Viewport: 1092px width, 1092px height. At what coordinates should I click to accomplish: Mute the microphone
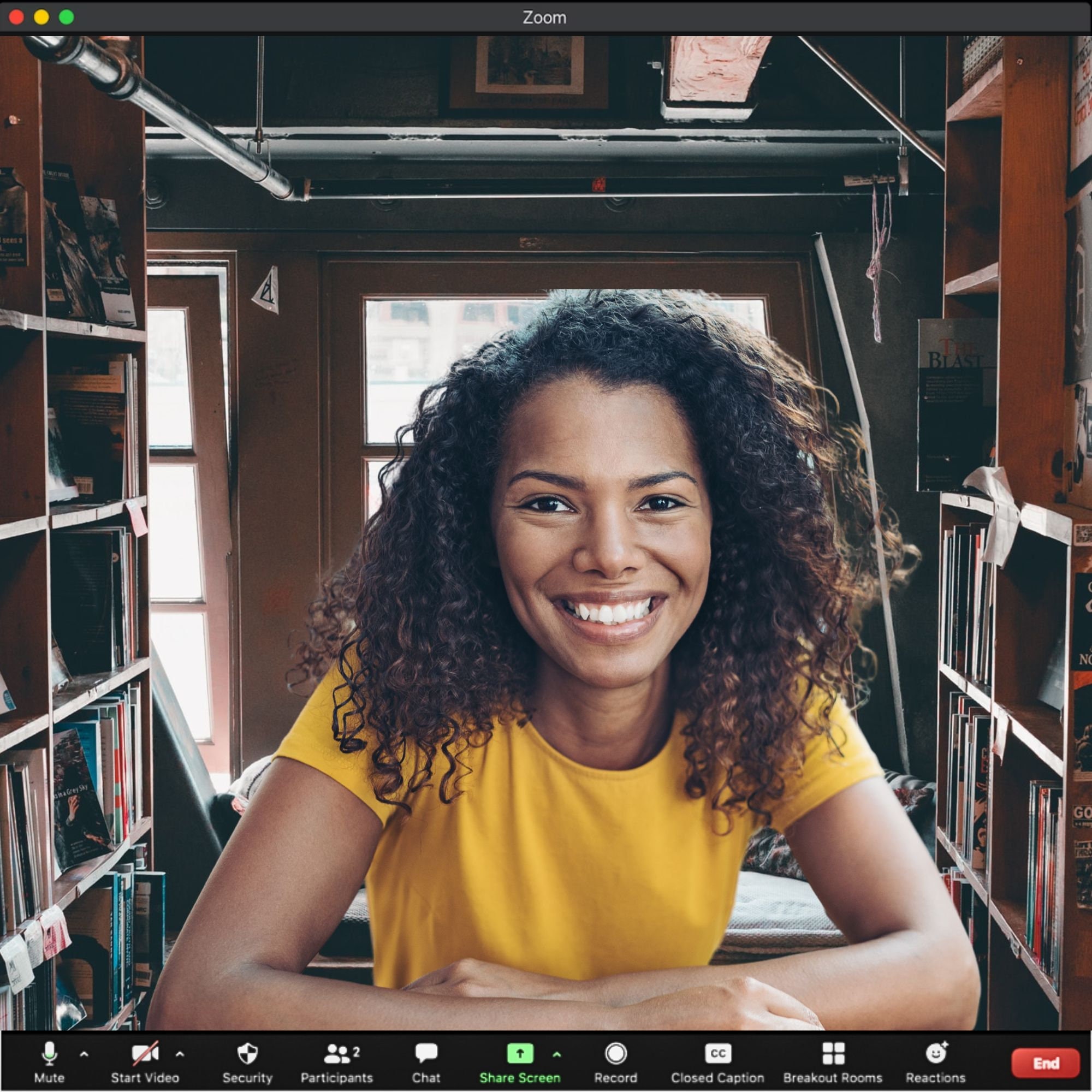49,1063
